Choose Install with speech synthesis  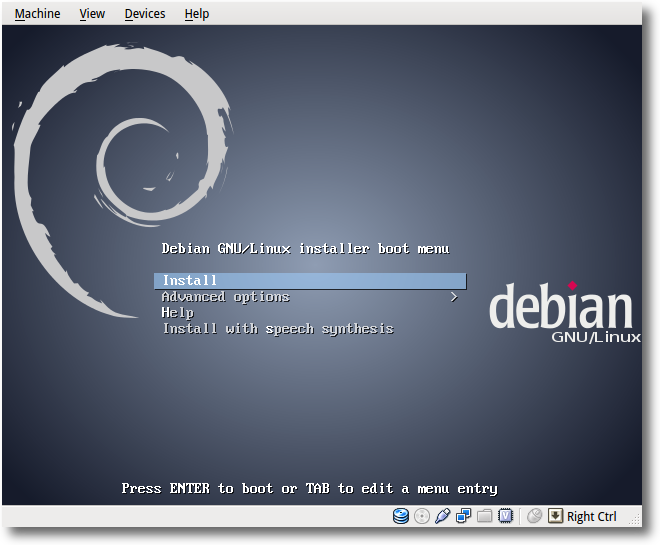(x=310, y=329)
